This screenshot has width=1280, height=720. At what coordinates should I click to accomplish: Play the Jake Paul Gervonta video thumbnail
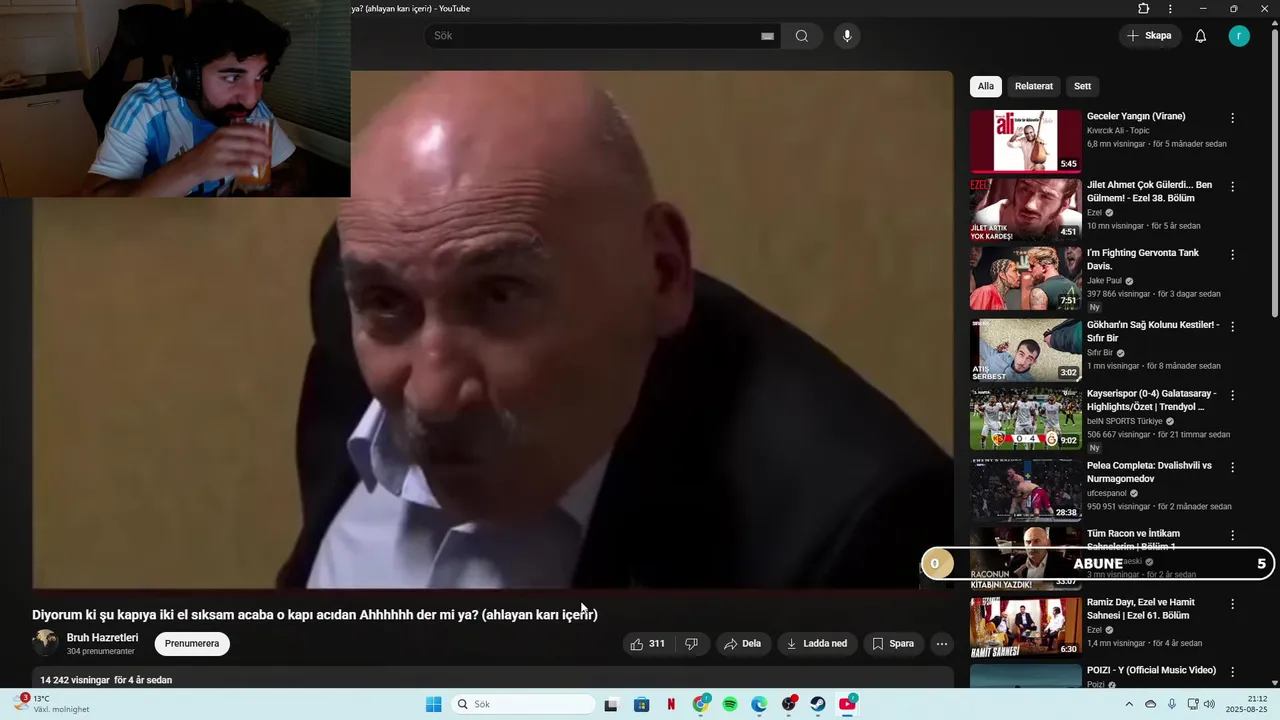coord(1026,278)
